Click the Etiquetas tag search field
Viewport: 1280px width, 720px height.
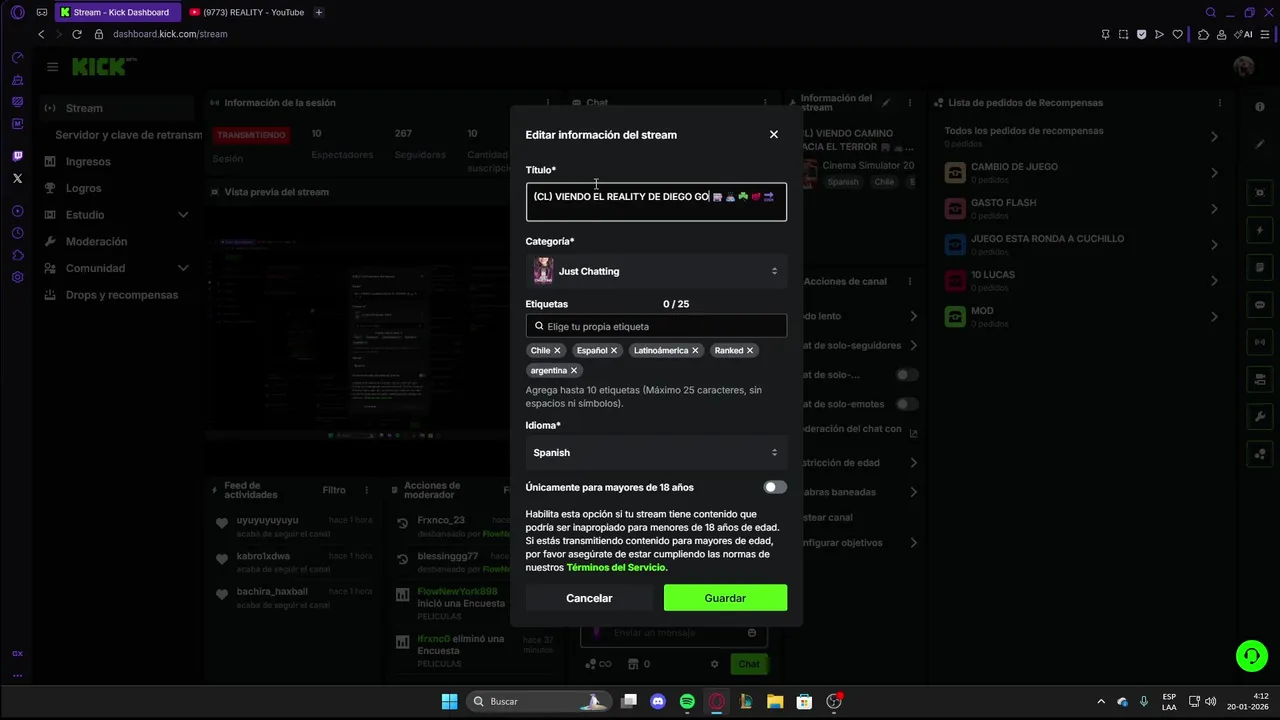[656, 326]
